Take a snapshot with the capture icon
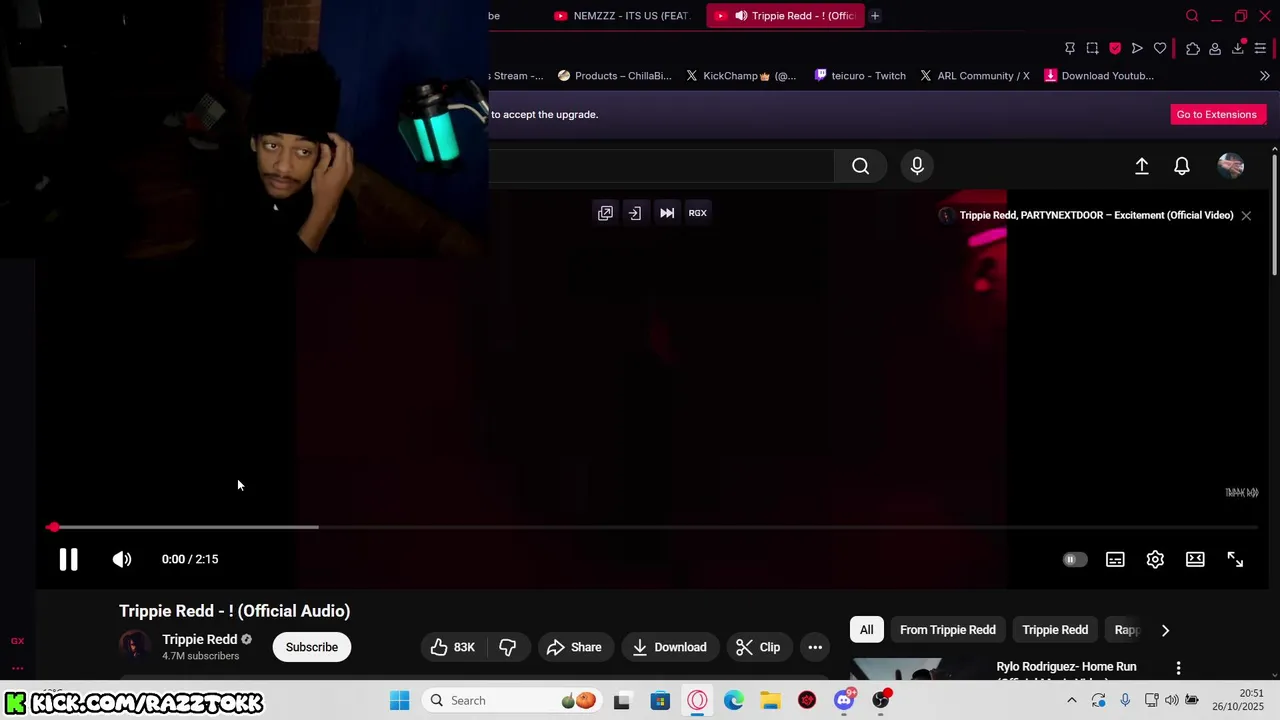 [1092, 48]
